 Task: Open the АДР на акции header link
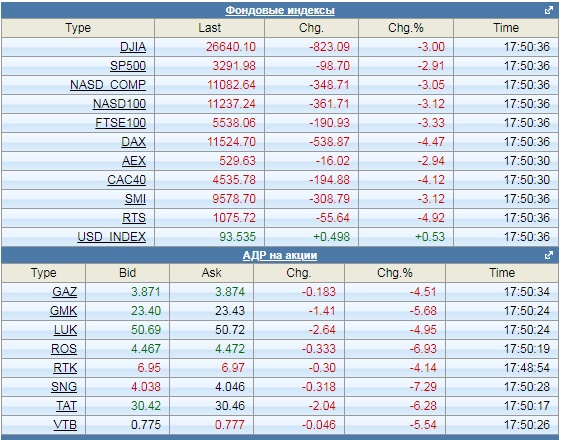tap(280, 255)
